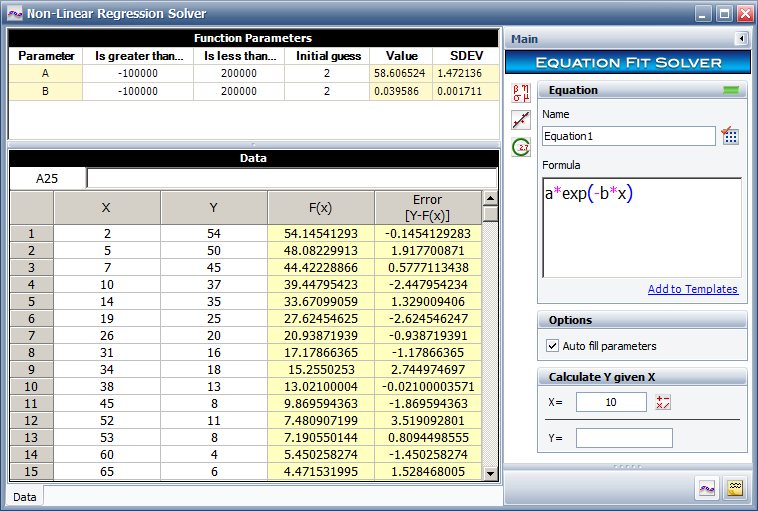
Task: Select the Y column header
Action: [x=214, y=208]
